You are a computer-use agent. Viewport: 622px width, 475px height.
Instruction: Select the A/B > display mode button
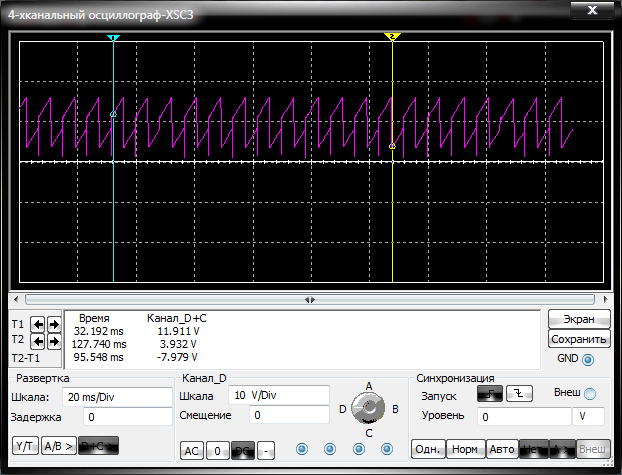[x=59, y=446]
